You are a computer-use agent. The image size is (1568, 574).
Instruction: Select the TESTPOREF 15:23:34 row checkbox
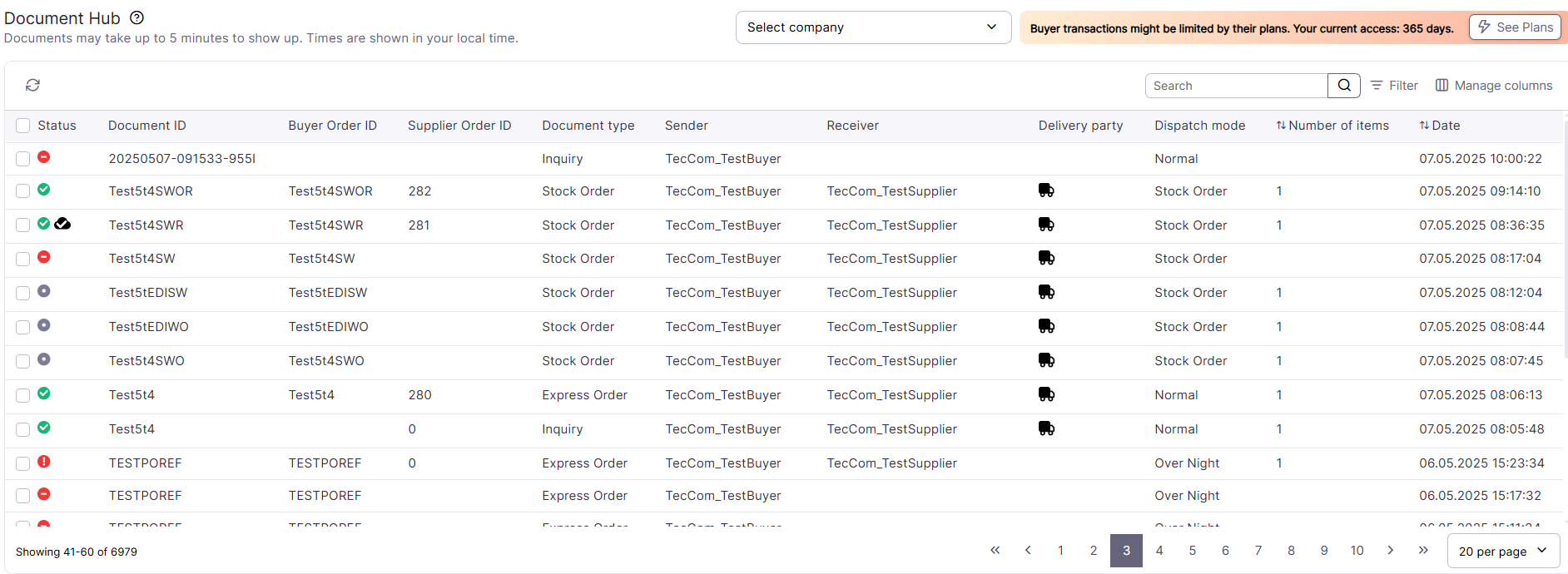pyautogui.click(x=23, y=463)
